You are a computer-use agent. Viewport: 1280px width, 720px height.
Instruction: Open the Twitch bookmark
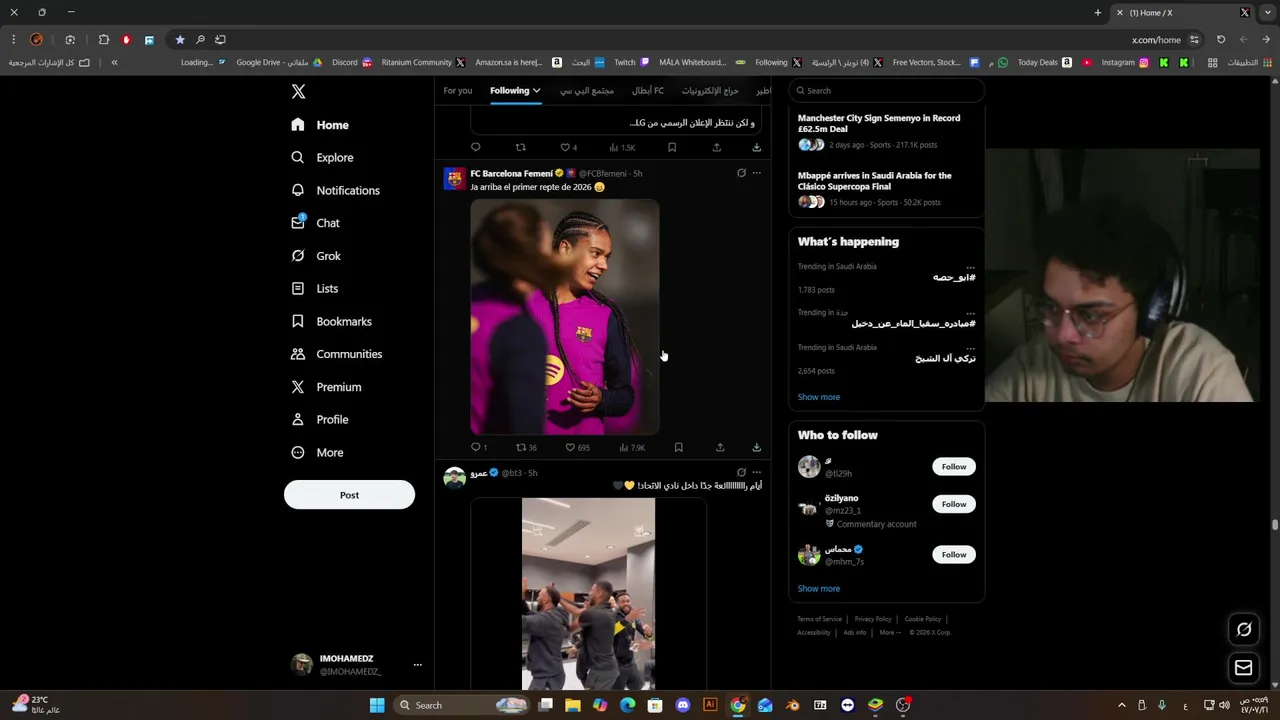tap(631, 62)
